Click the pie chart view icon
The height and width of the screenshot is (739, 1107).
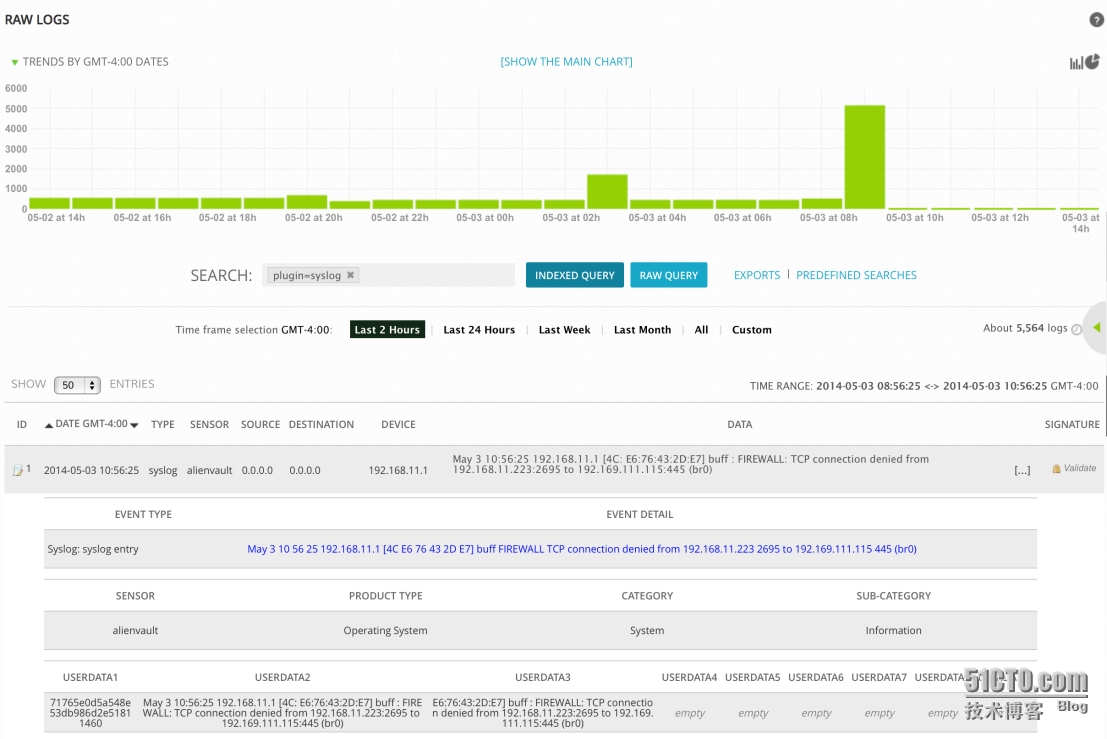point(1092,61)
